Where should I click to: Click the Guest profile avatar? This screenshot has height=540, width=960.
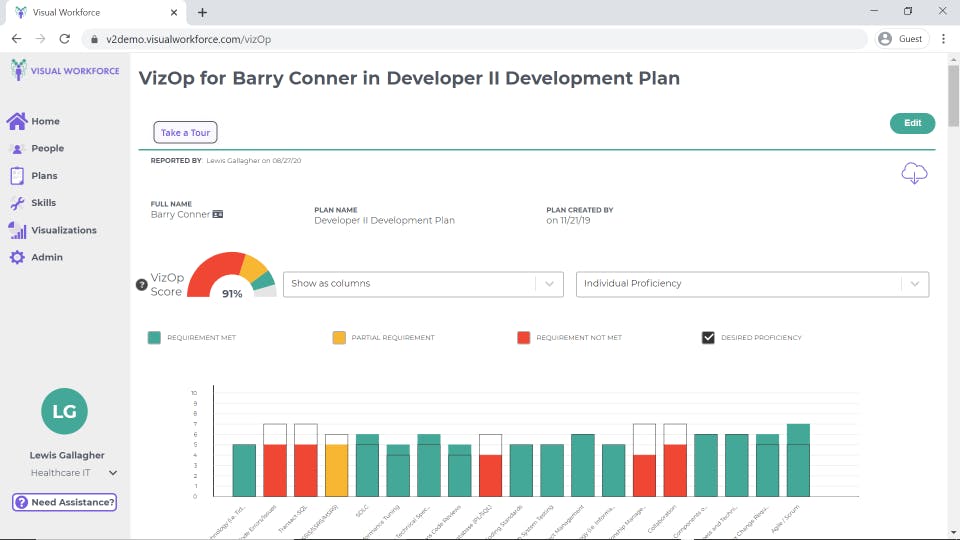pyautogui.click(x=885, y=39)
